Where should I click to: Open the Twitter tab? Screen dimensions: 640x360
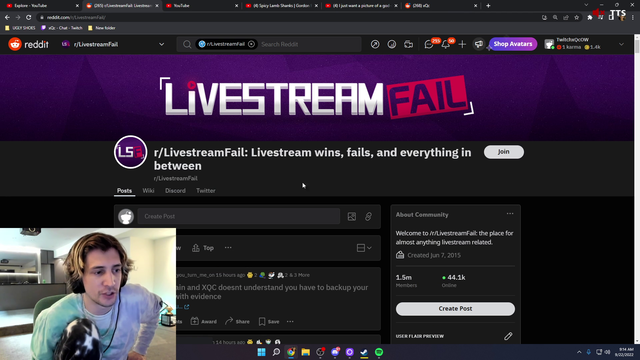(206, 191)
